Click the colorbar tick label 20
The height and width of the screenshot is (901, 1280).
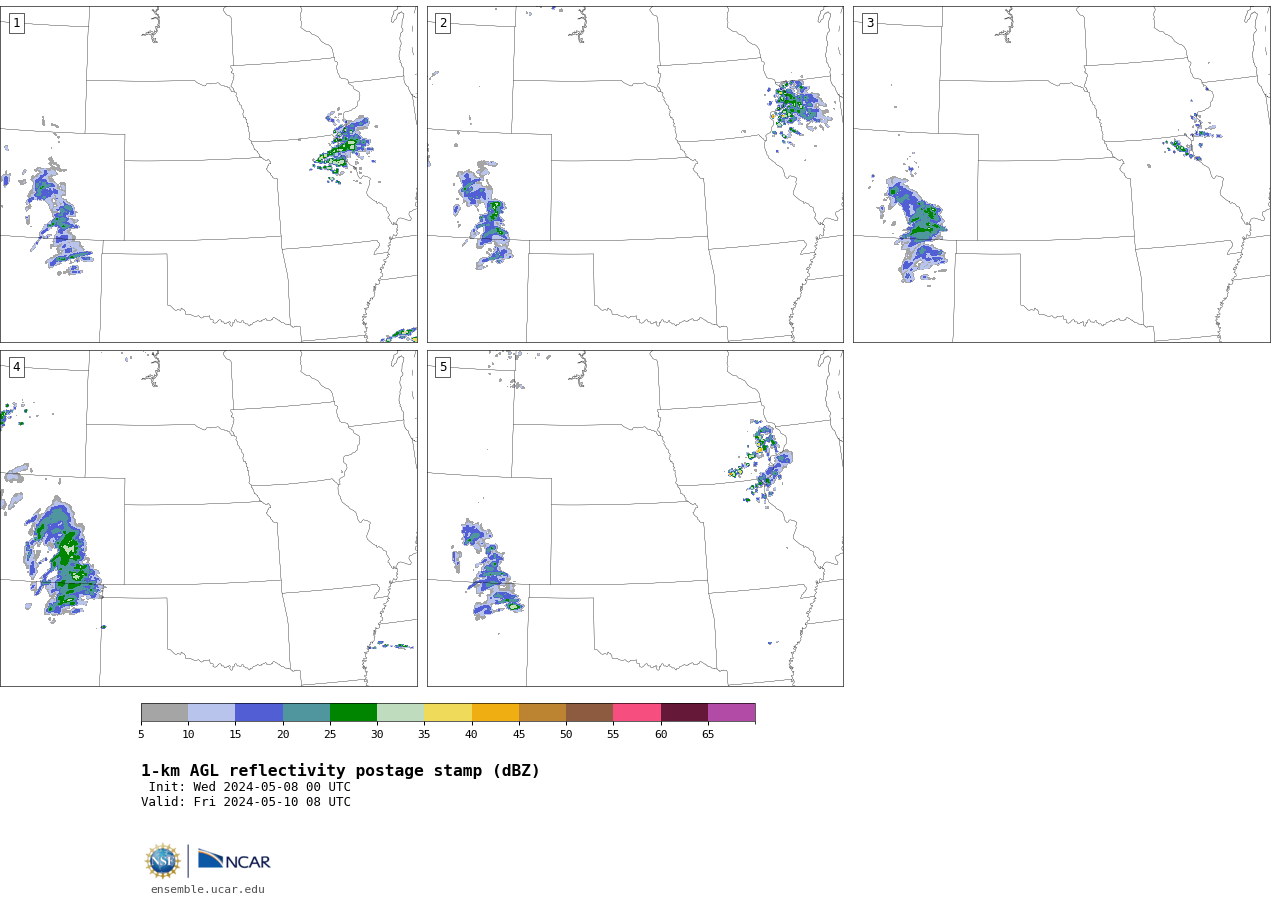pos(283,735)
